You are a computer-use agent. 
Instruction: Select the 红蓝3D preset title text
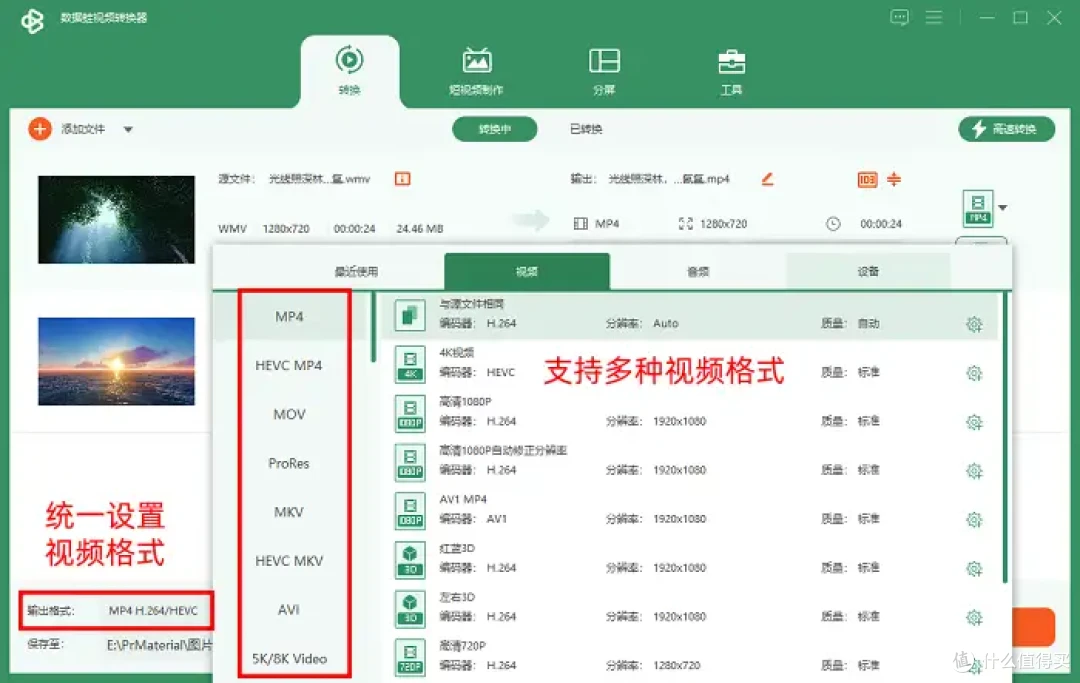pos(457,548)
